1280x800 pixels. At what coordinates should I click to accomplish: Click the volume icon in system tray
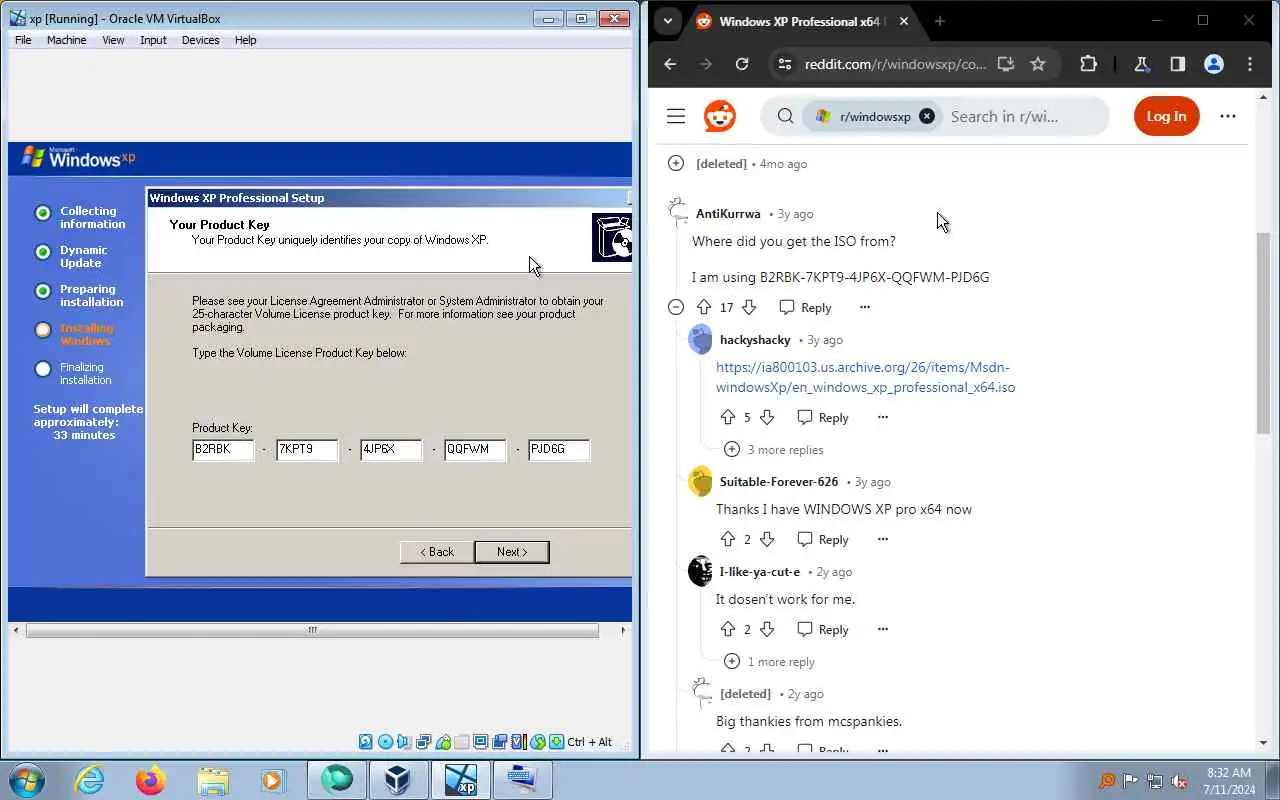pyautogui.click(x=1179, y=781)
